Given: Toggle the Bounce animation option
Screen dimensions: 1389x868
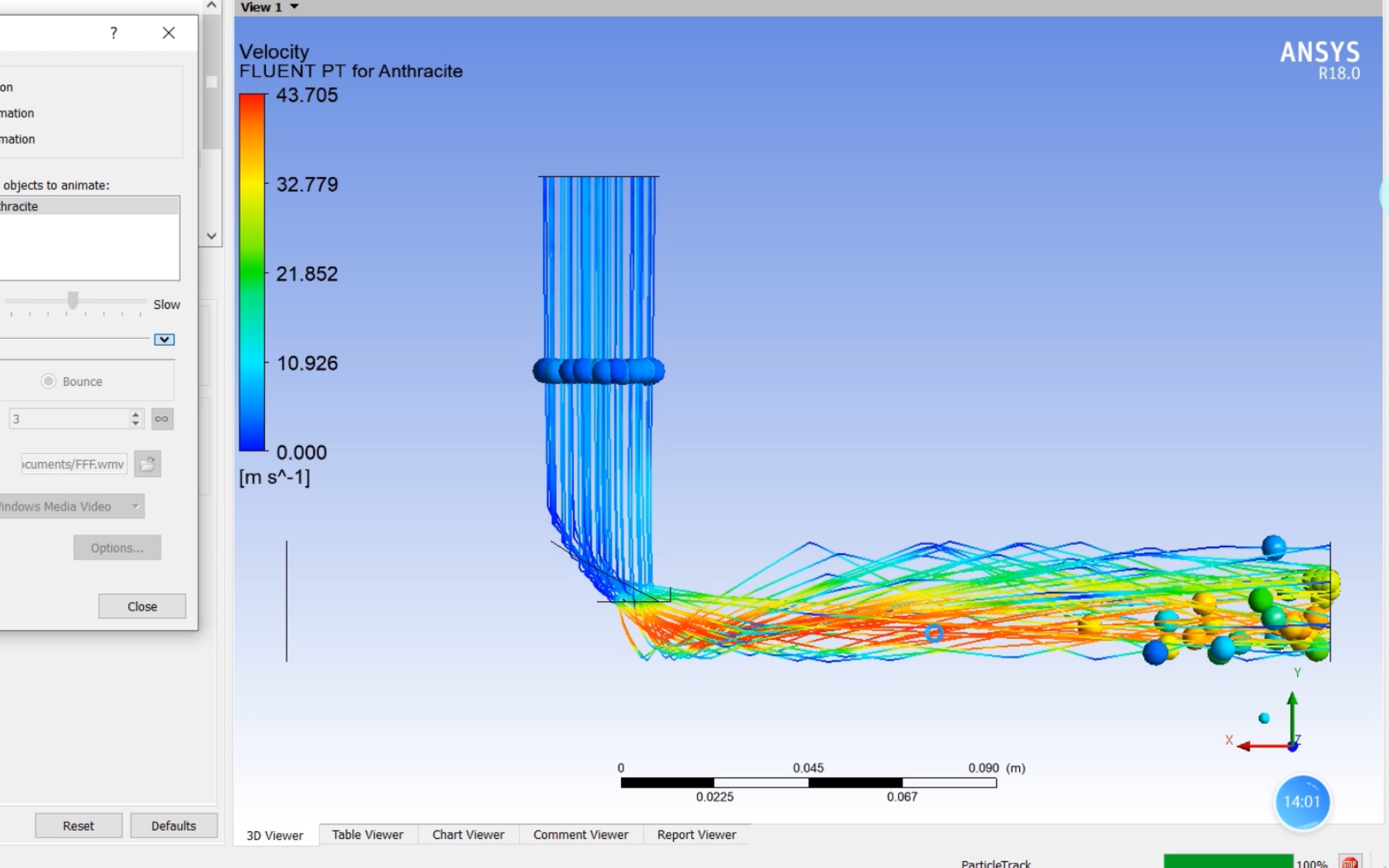Looking at the screenshot, I should 48,381.
